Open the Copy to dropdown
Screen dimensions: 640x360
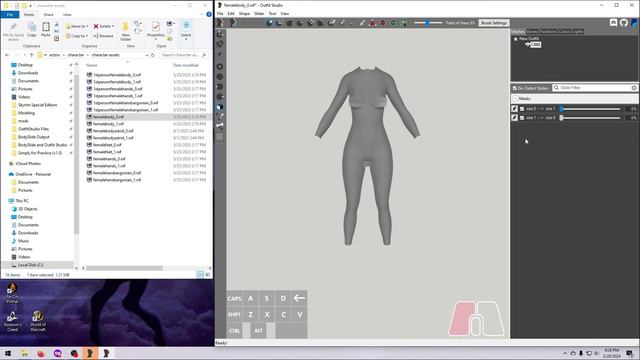coord(77,36)
